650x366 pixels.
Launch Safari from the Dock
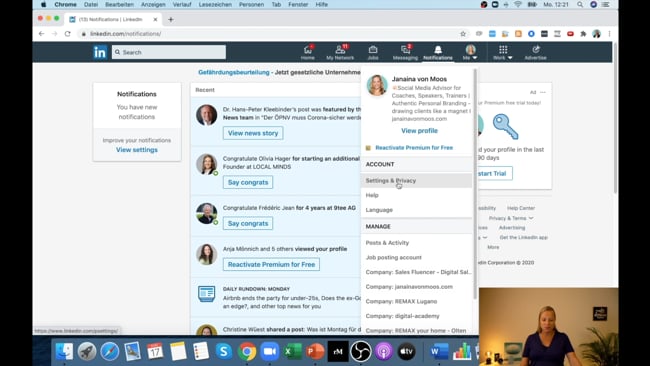(109, 351)
